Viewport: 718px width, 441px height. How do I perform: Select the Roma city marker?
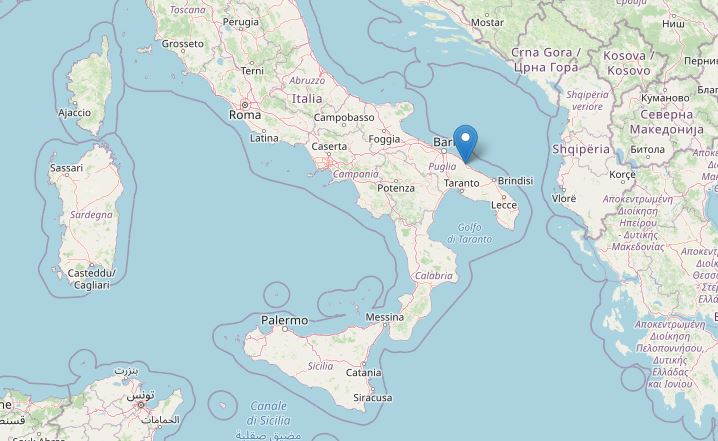click(245, 105)
